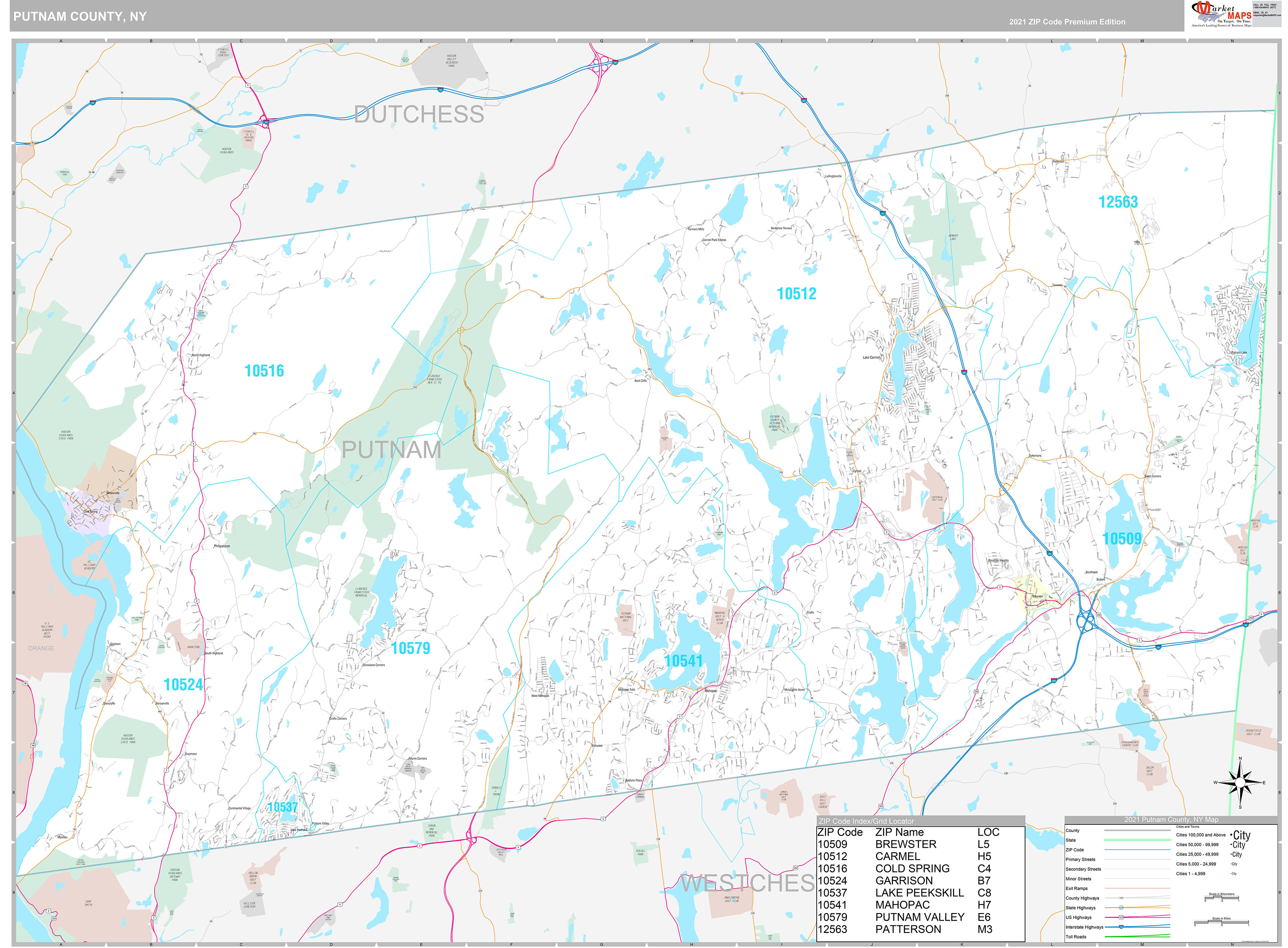The image size is (1288, 948).
Task: Click the 10541 ZIP label near Mahopac
Action: click(683, 661)
